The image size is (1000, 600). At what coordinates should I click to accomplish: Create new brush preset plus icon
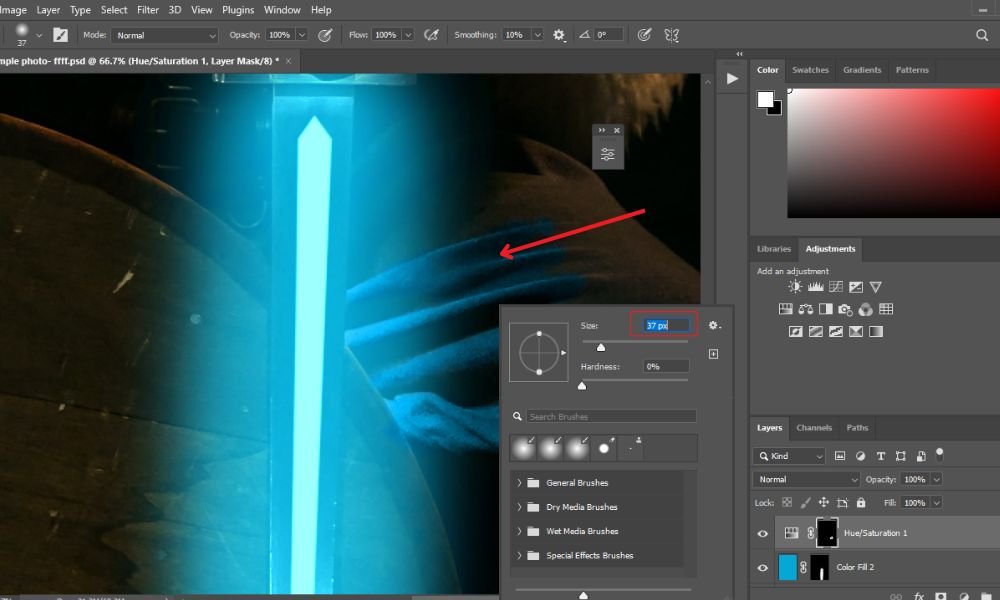(714, 354)
